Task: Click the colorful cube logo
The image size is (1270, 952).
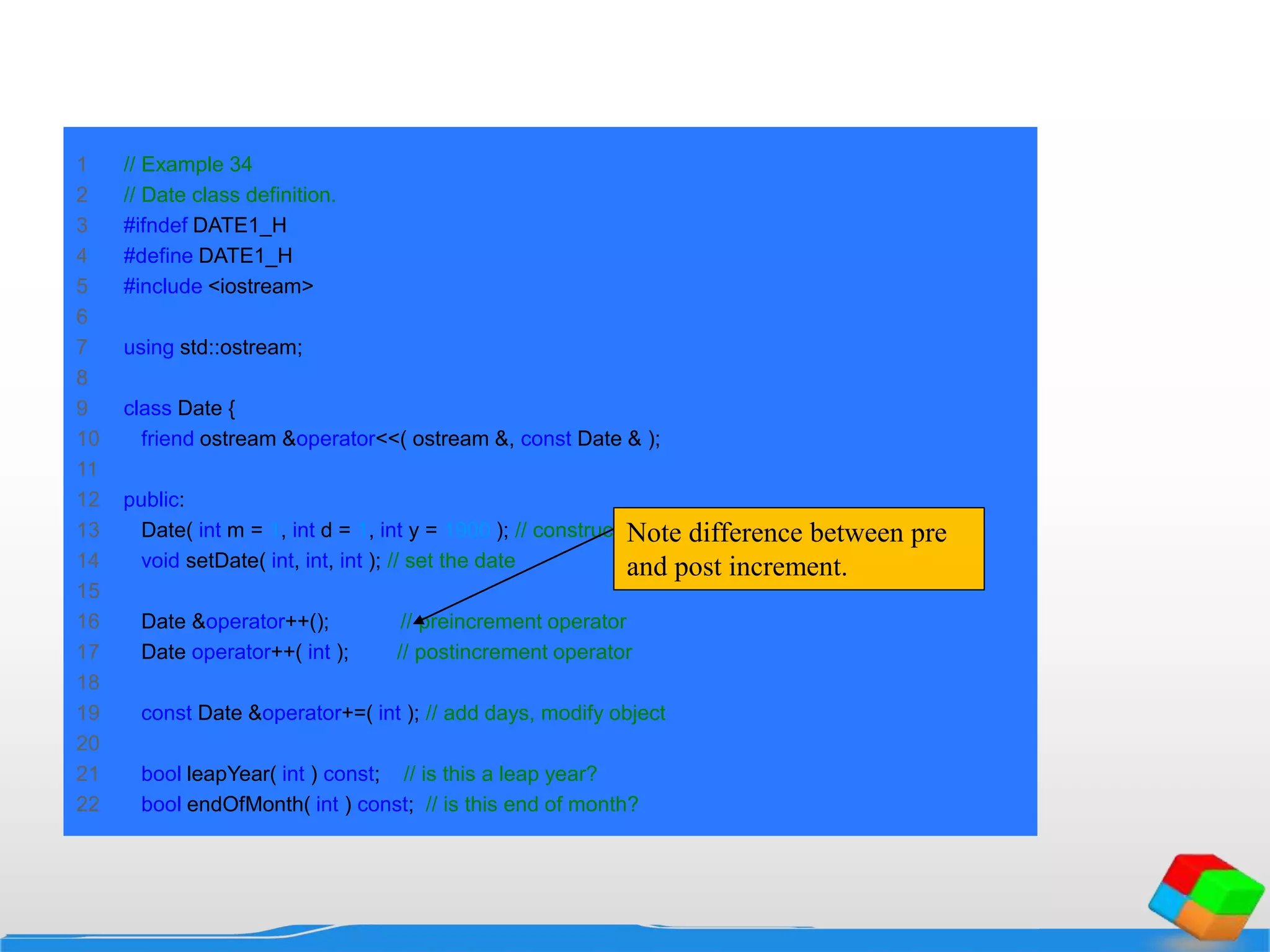Action: coord(1206,896)
